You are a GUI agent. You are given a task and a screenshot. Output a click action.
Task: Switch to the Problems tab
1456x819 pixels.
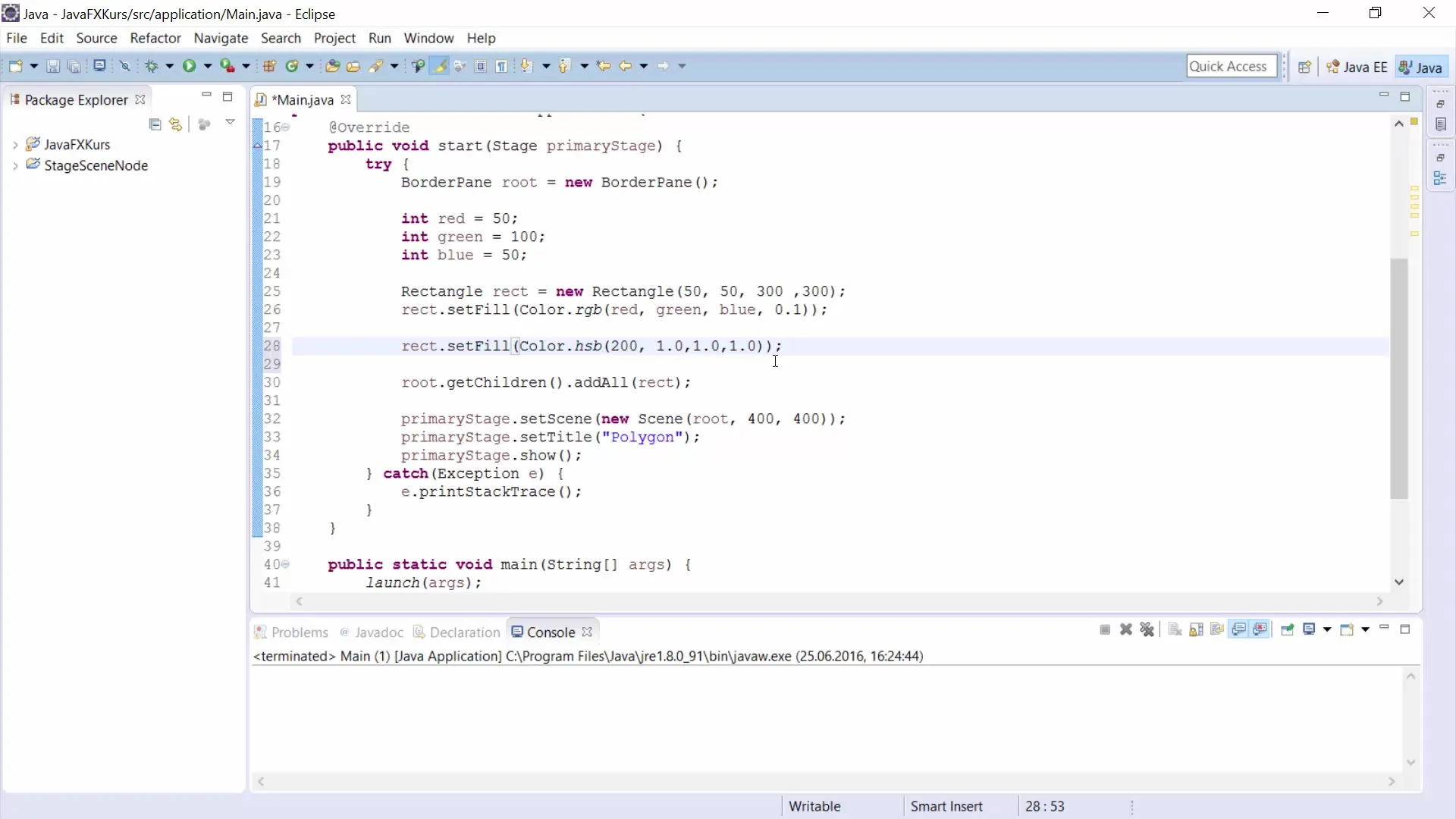[x=292, y=632]
